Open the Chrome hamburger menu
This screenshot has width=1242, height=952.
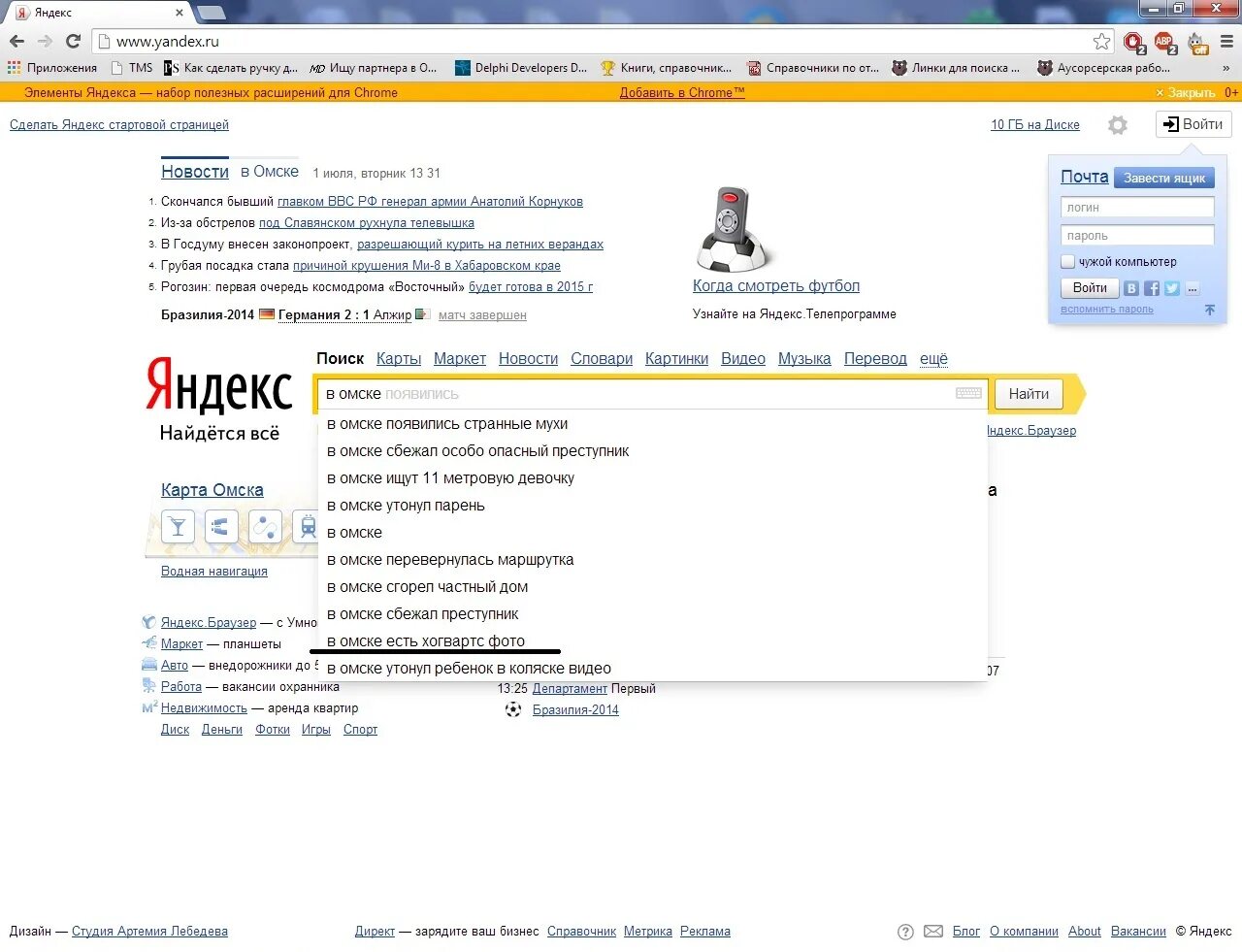click(x=1226, y=42)
